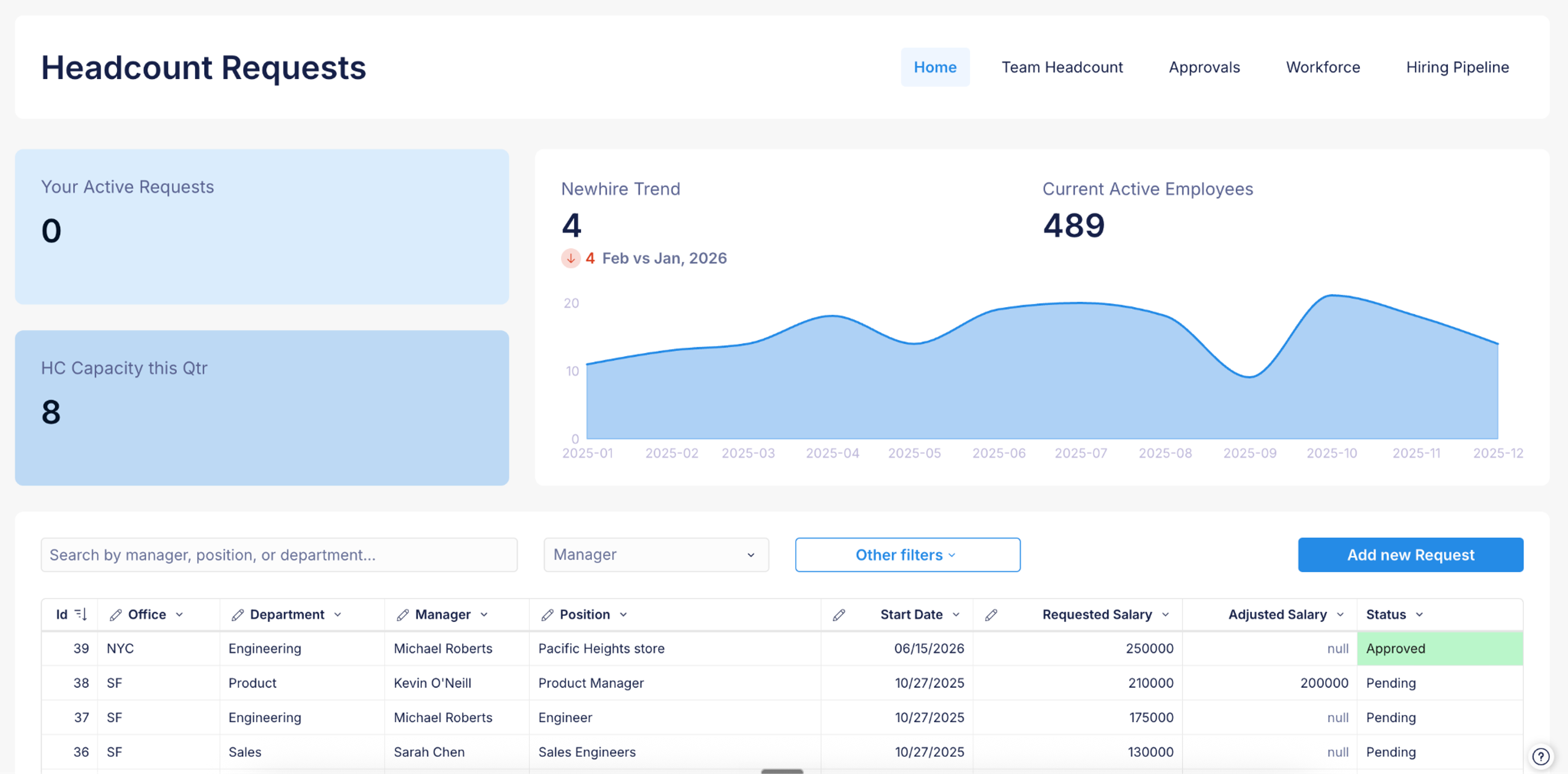Click the '2025-10' chart axis label

pos(1332,453)
